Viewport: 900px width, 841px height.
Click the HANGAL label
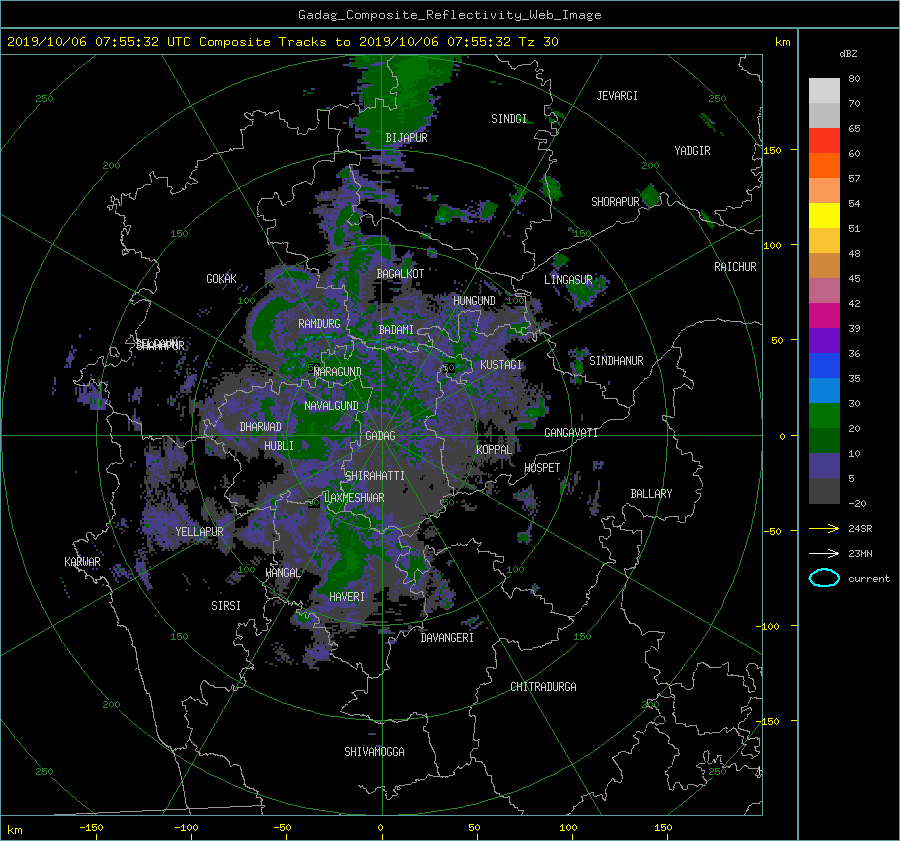tap(283, 573)
